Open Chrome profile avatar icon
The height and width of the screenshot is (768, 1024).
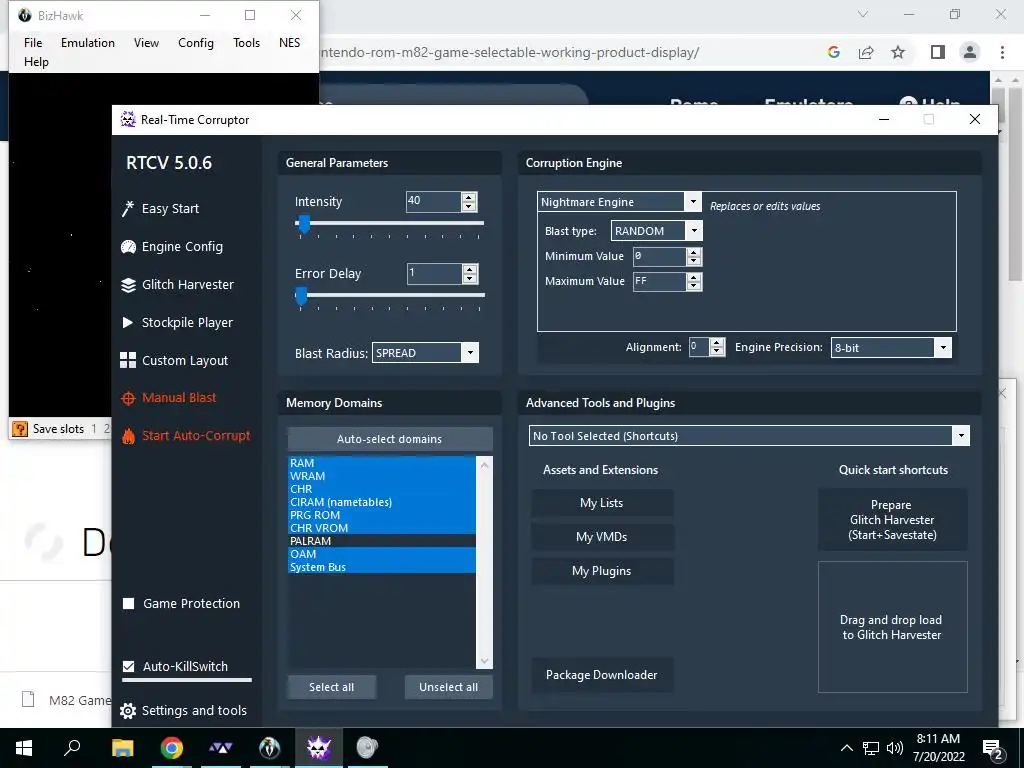pos(970,52)
